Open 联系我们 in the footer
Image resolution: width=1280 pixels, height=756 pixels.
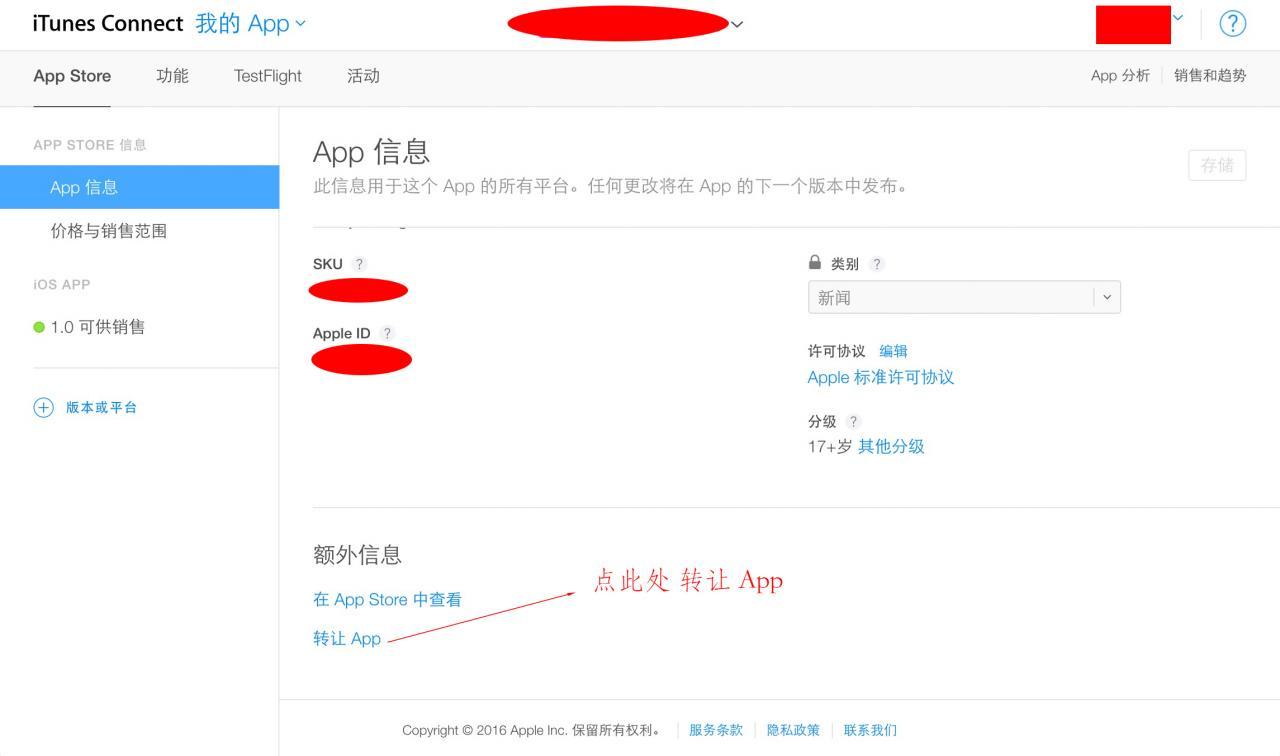pos(870,730)
